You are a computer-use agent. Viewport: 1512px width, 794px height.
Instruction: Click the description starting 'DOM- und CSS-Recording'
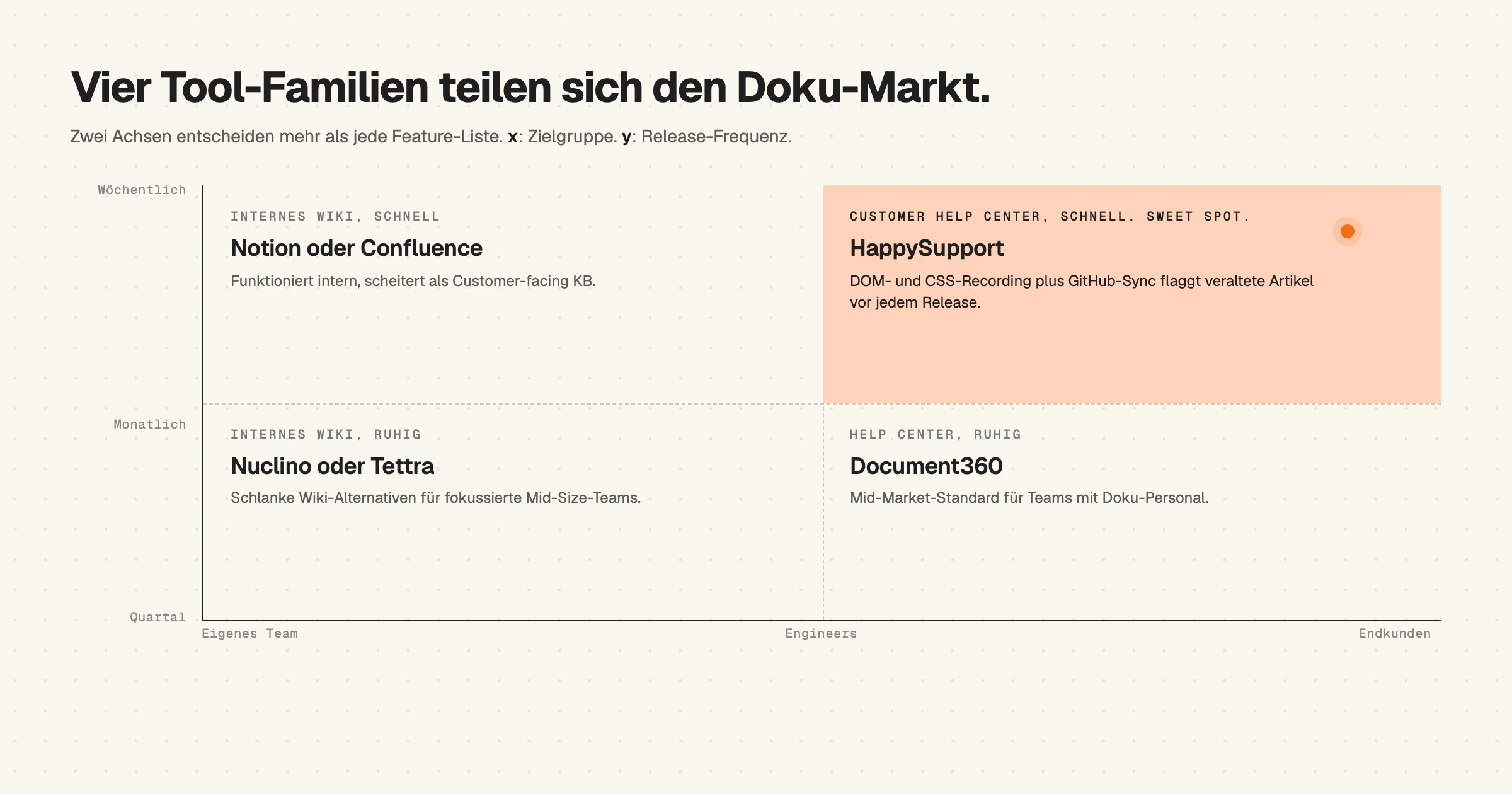(x=1082, y=292)
